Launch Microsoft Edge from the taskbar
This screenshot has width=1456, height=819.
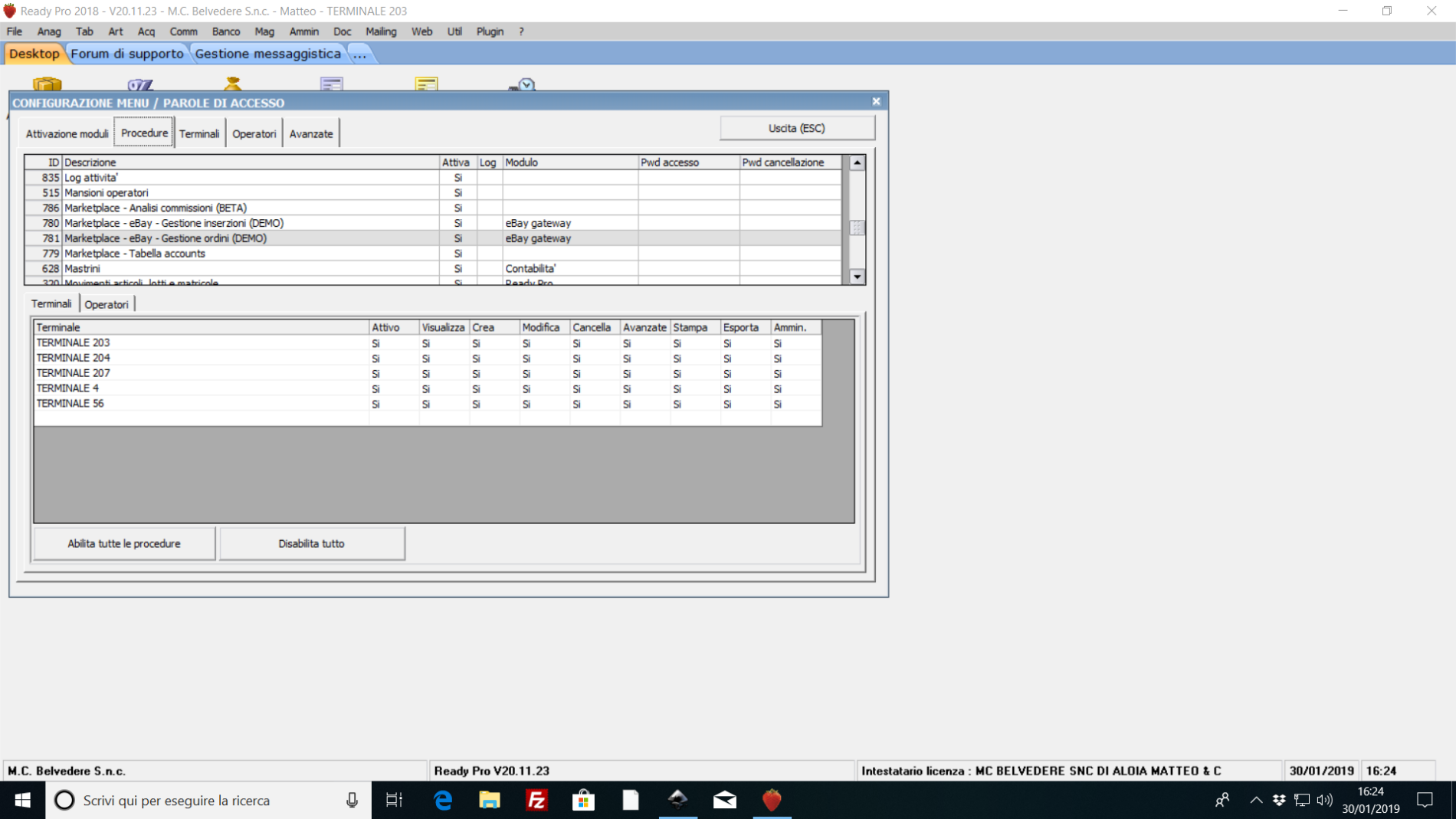tap(443, 800)
